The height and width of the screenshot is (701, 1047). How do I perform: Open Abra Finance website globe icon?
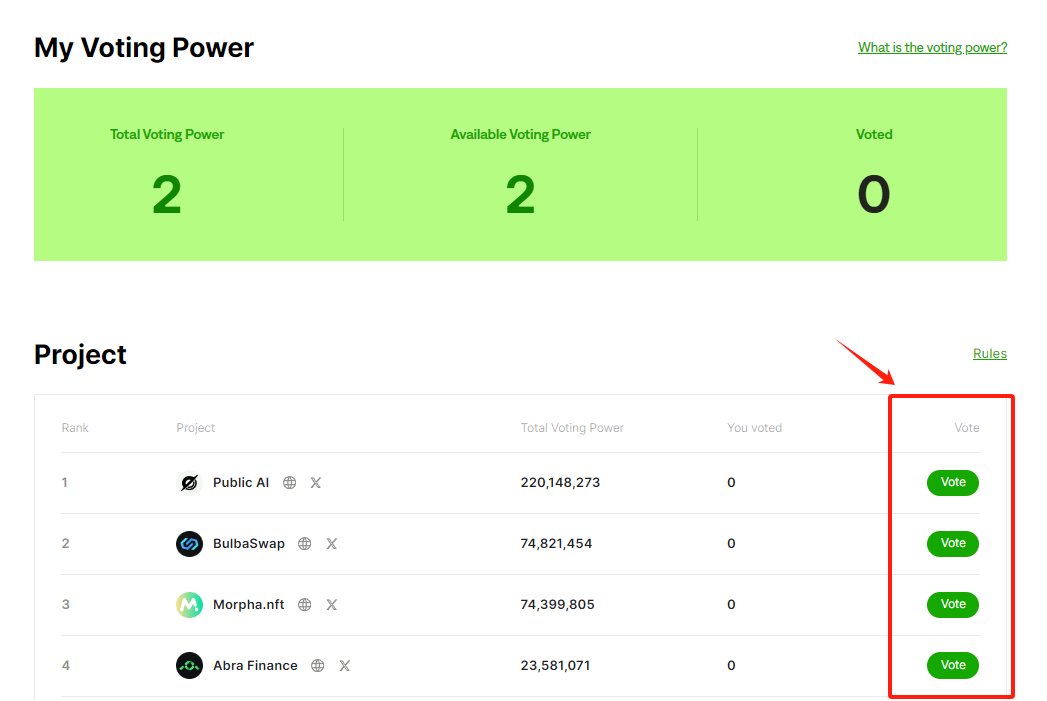coord(318,666)
